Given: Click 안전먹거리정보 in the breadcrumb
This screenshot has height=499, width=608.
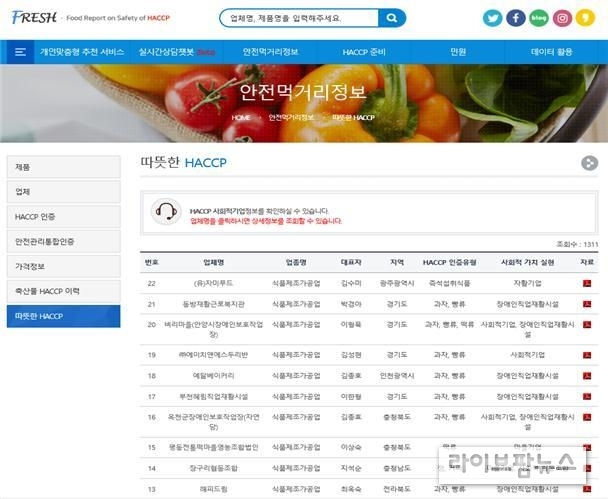Looking at the screenshot, I should coord(291,117).
